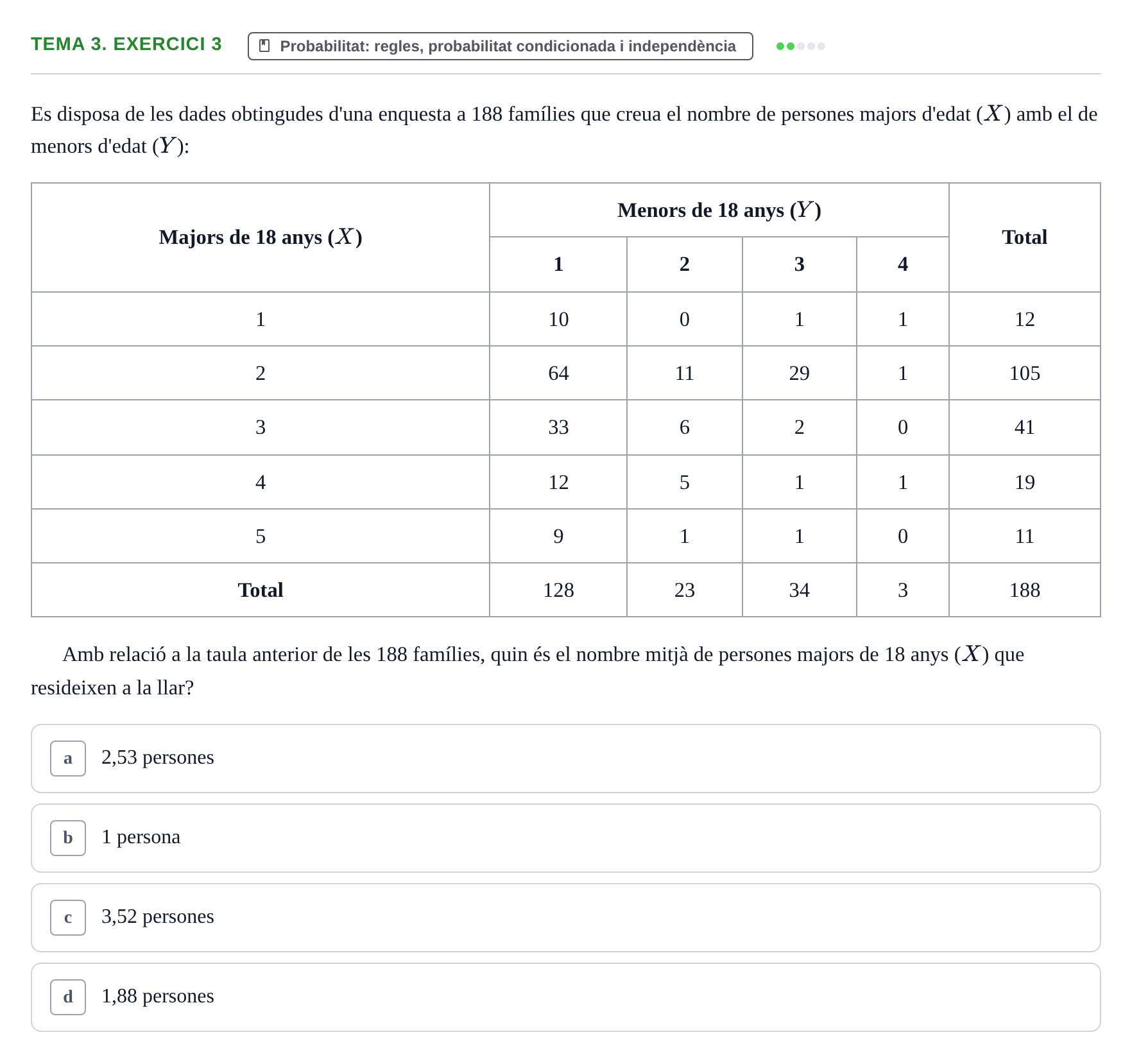Choose option 2,53 persones

(x=566, y=759)
